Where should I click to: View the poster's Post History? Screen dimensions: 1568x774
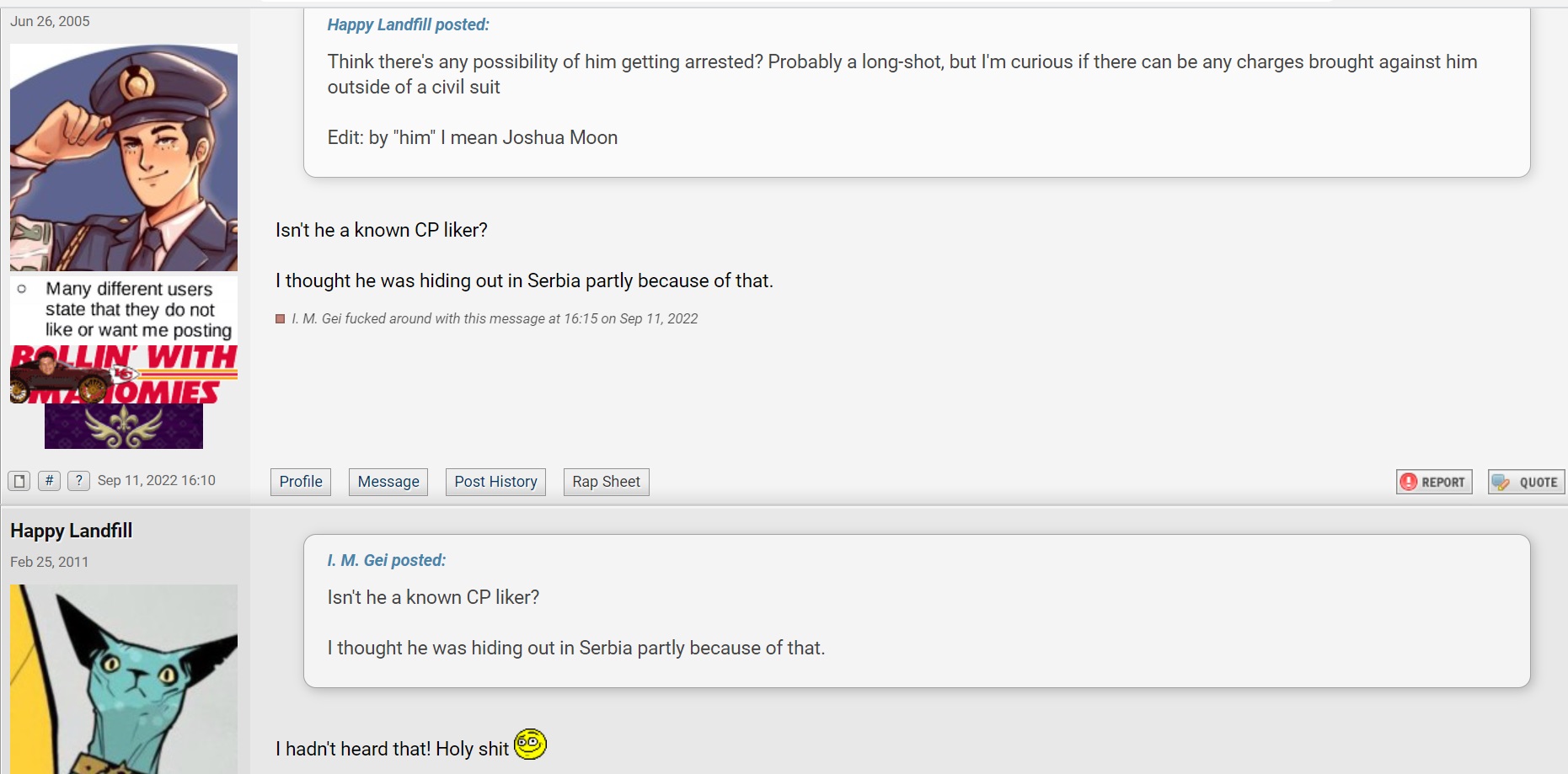[x=495, y=482]
